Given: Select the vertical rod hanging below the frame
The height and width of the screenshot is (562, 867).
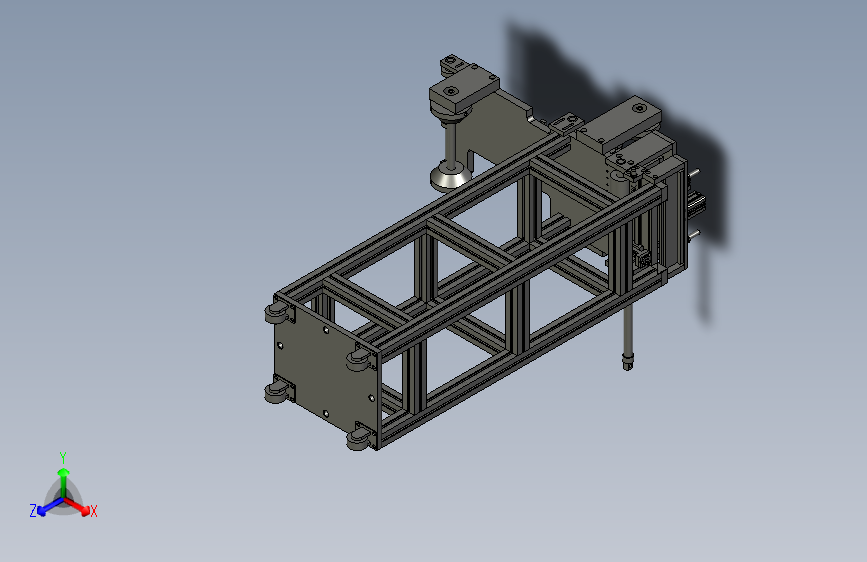Looking at the screenshot, I should 628,335.
